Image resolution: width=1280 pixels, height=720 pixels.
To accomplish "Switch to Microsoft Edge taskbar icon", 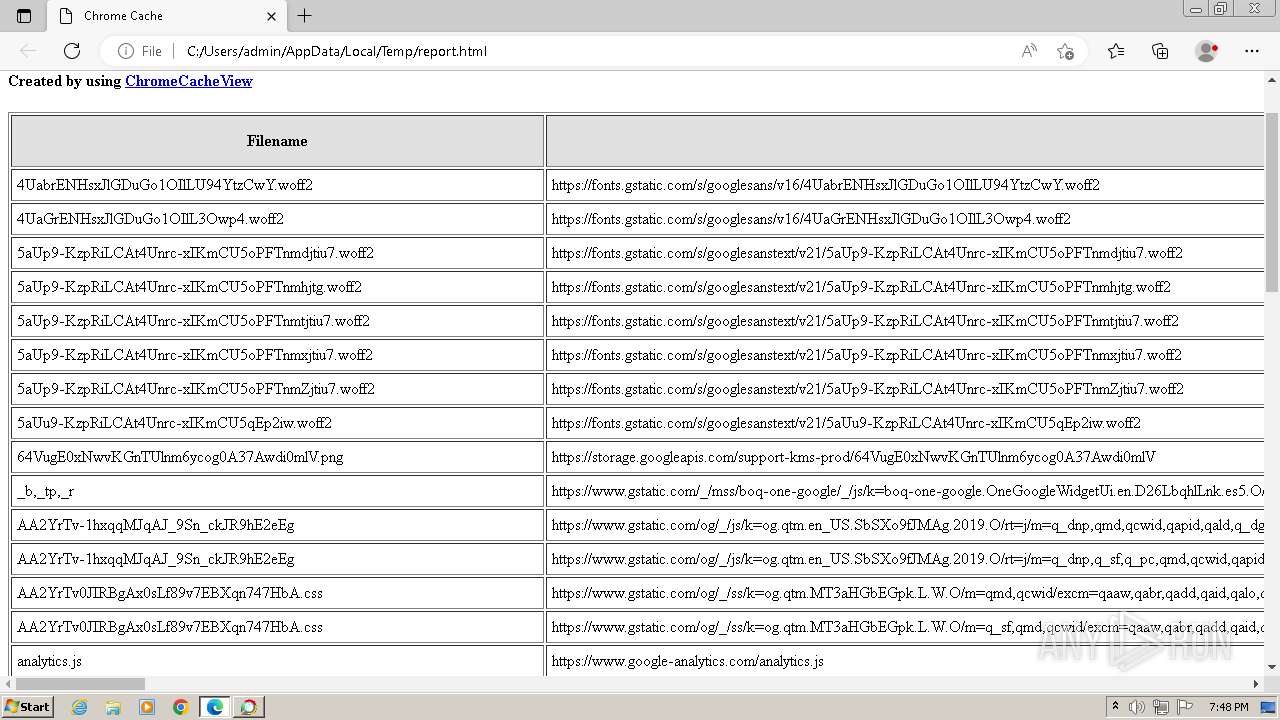I will coord(215,707).
